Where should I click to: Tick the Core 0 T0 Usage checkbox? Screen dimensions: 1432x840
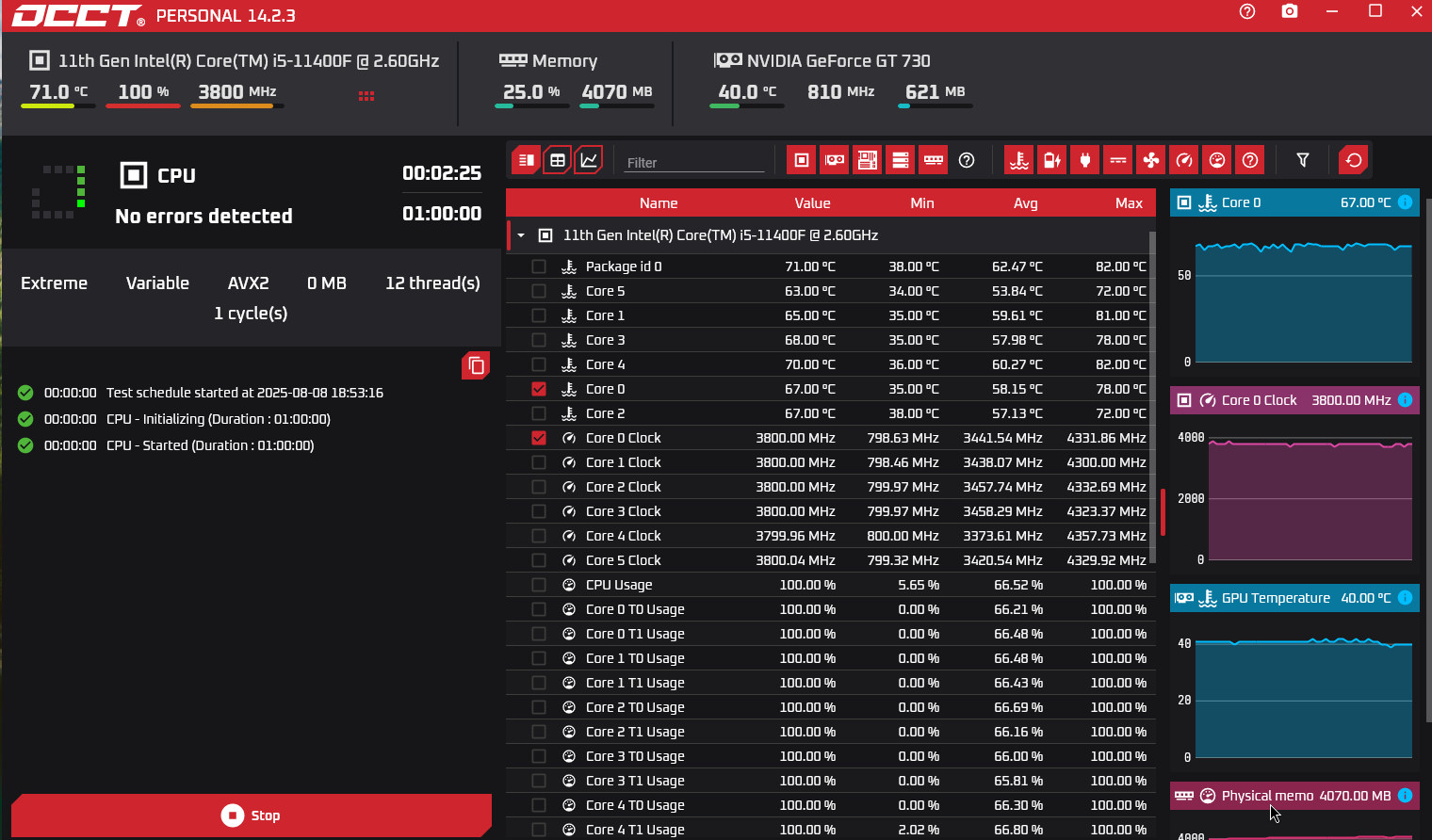[539, 609]
